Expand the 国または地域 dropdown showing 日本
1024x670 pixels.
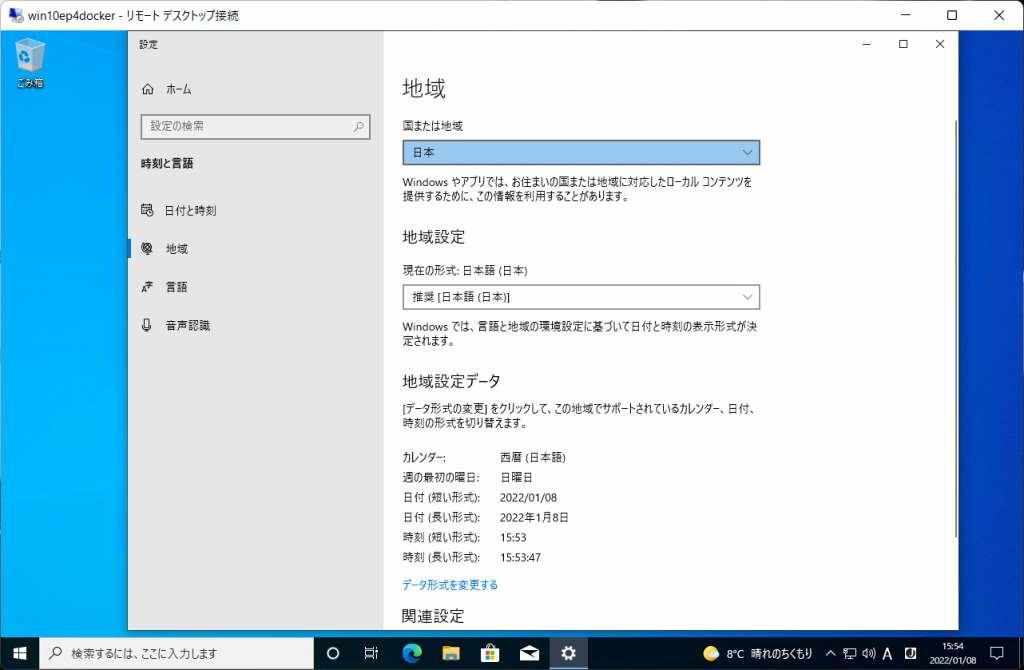tap(581, 153)
